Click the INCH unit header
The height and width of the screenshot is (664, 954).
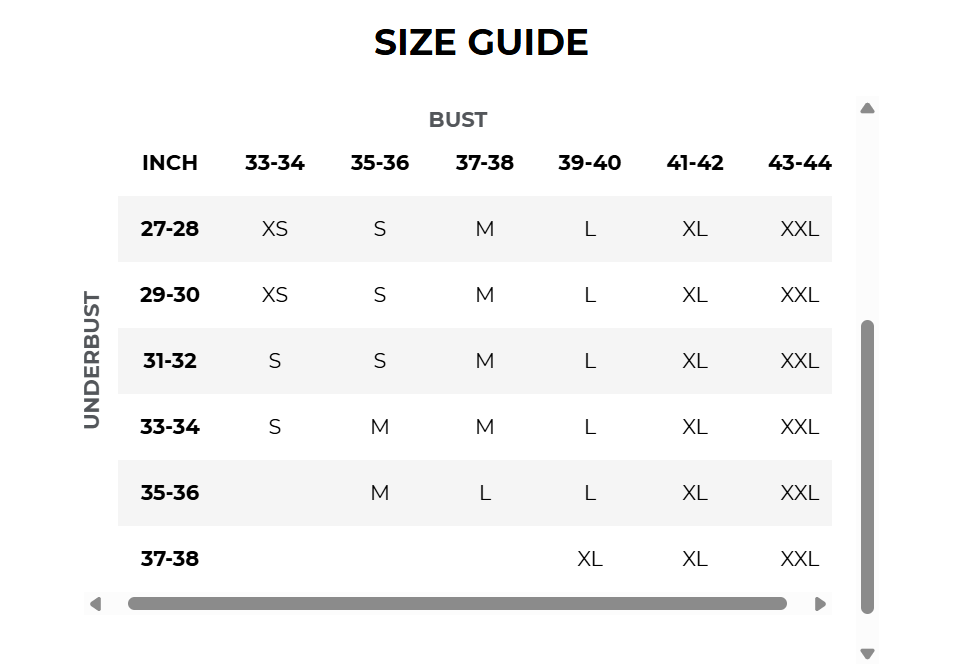pos(170,163)
